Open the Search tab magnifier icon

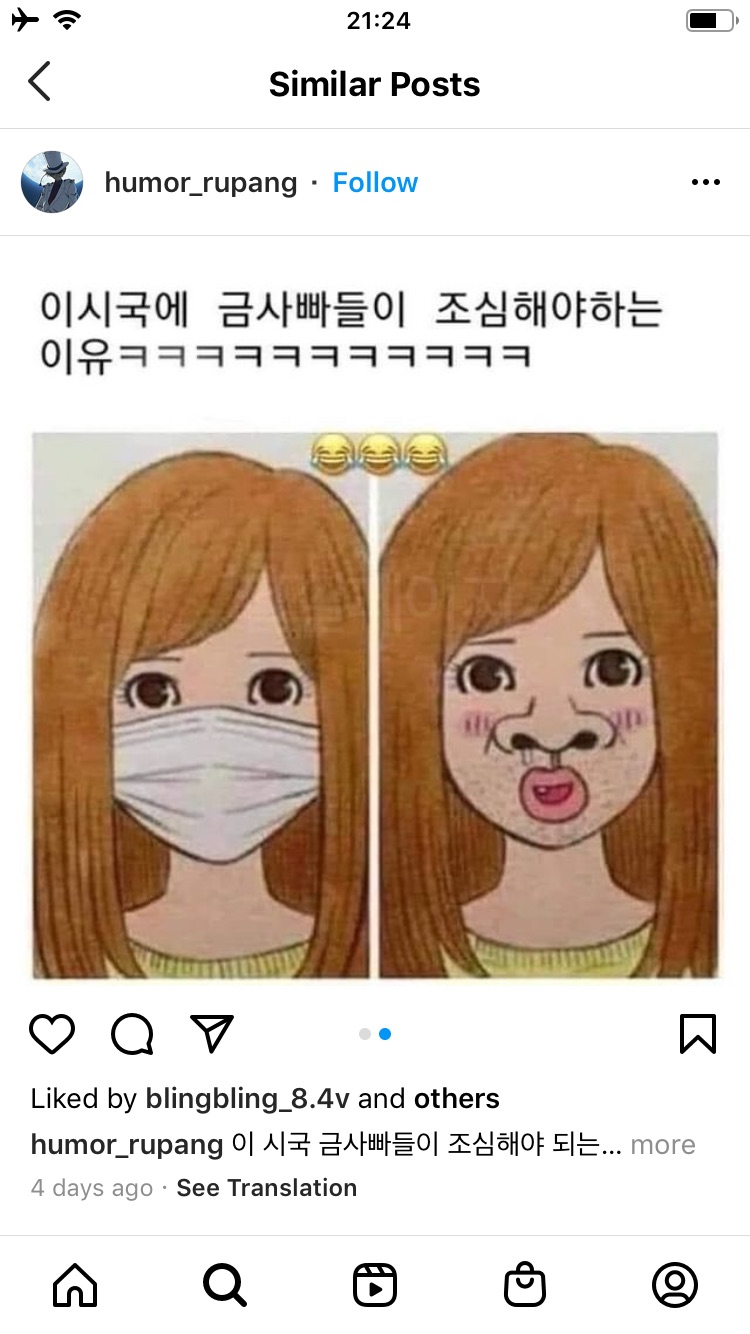pyautogui.click(x=225, y=1284)
